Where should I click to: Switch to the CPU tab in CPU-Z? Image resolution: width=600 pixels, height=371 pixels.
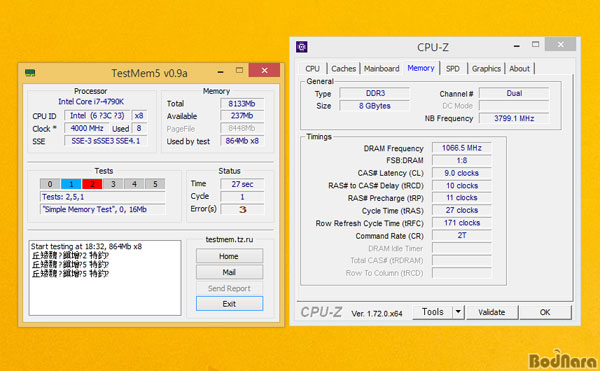[312, 68]
